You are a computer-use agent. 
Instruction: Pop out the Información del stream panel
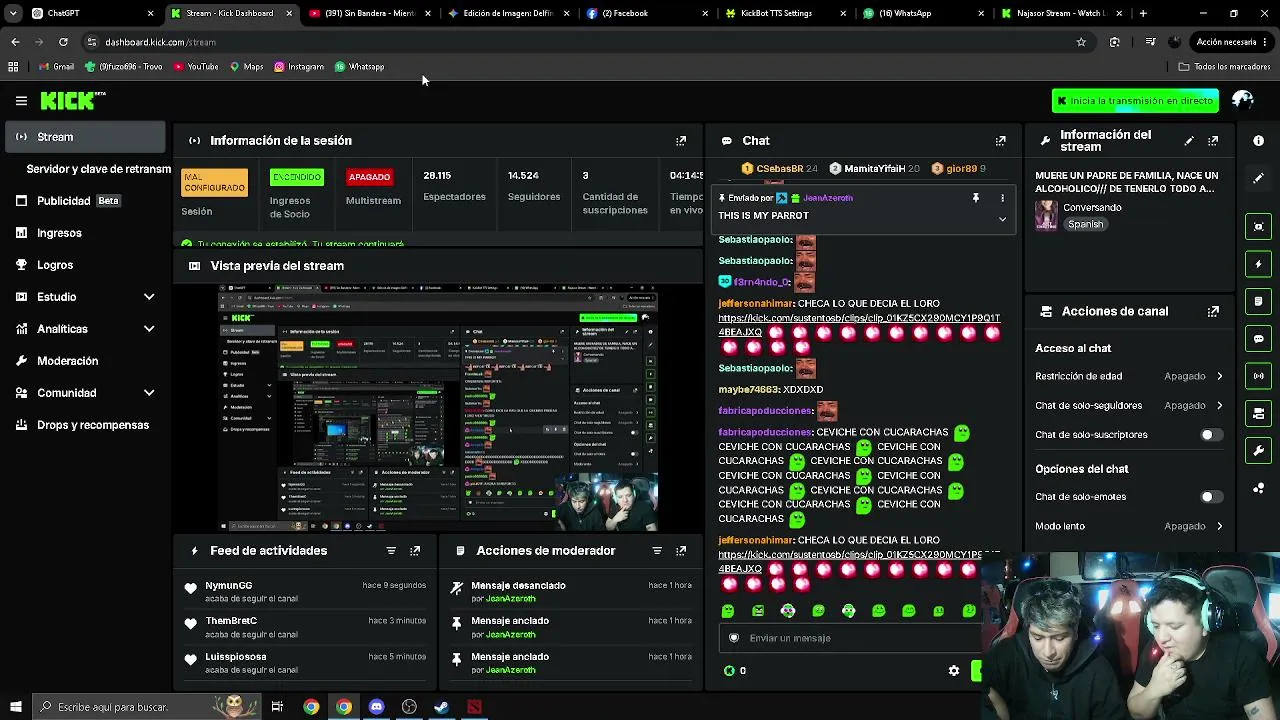point(1213,141)
